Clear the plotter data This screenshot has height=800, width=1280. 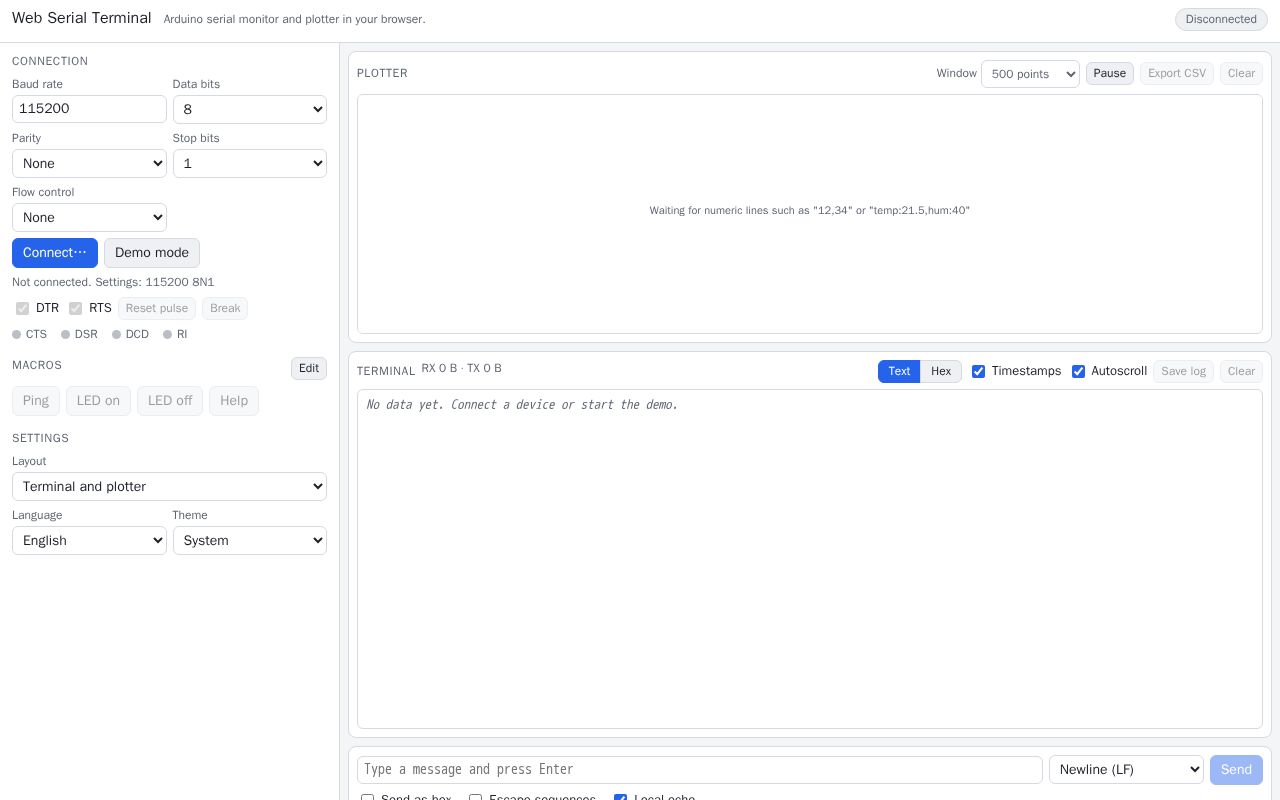coord(1241,73)
